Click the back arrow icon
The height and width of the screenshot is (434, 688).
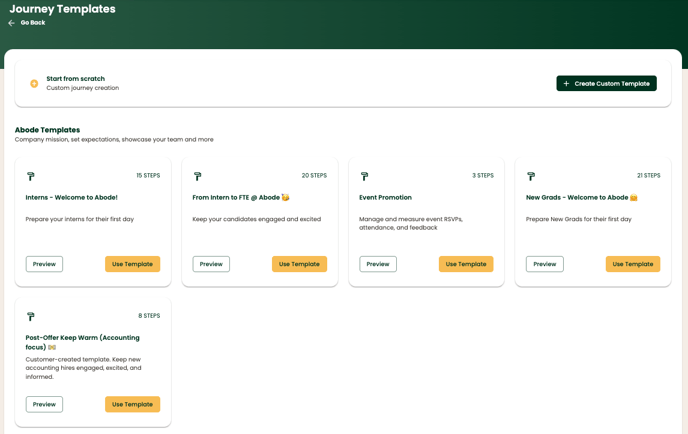tap(11, 23)
